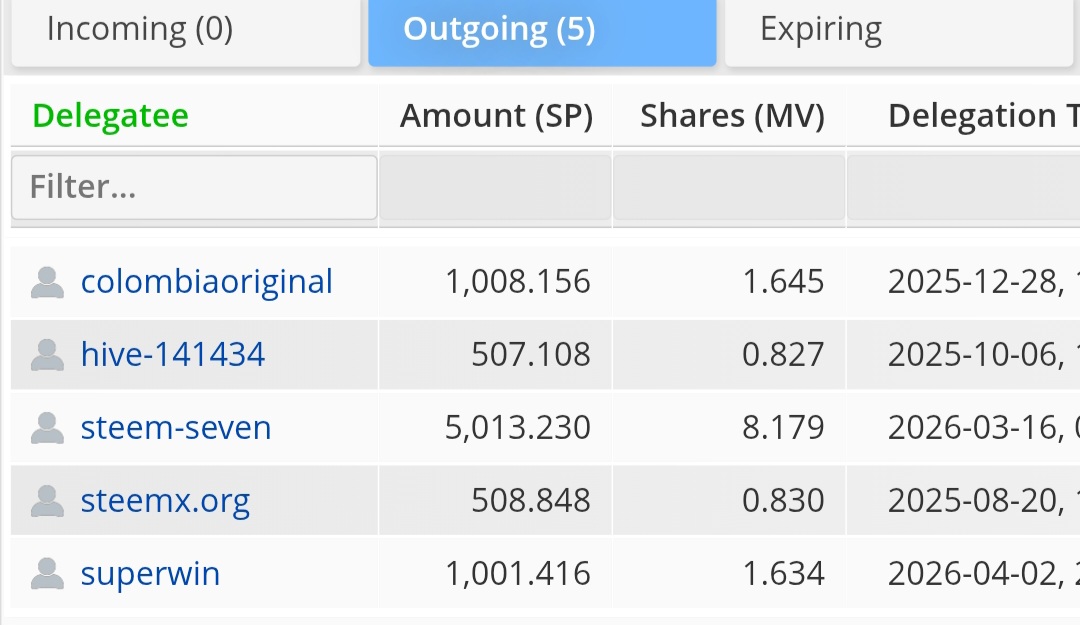Sort by the Delegatee column header
The height and width of the screenshot is (625, 1080).
[110, 116]
